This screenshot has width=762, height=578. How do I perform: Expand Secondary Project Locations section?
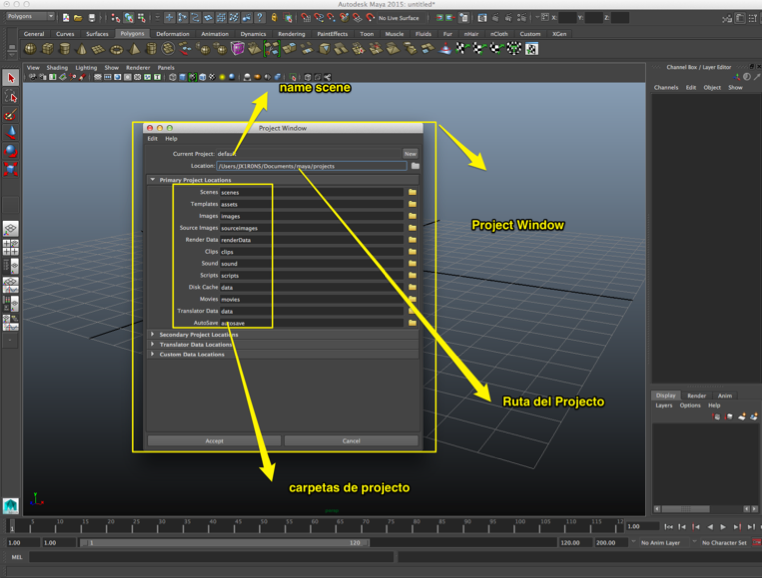click(x=153, y=334)
